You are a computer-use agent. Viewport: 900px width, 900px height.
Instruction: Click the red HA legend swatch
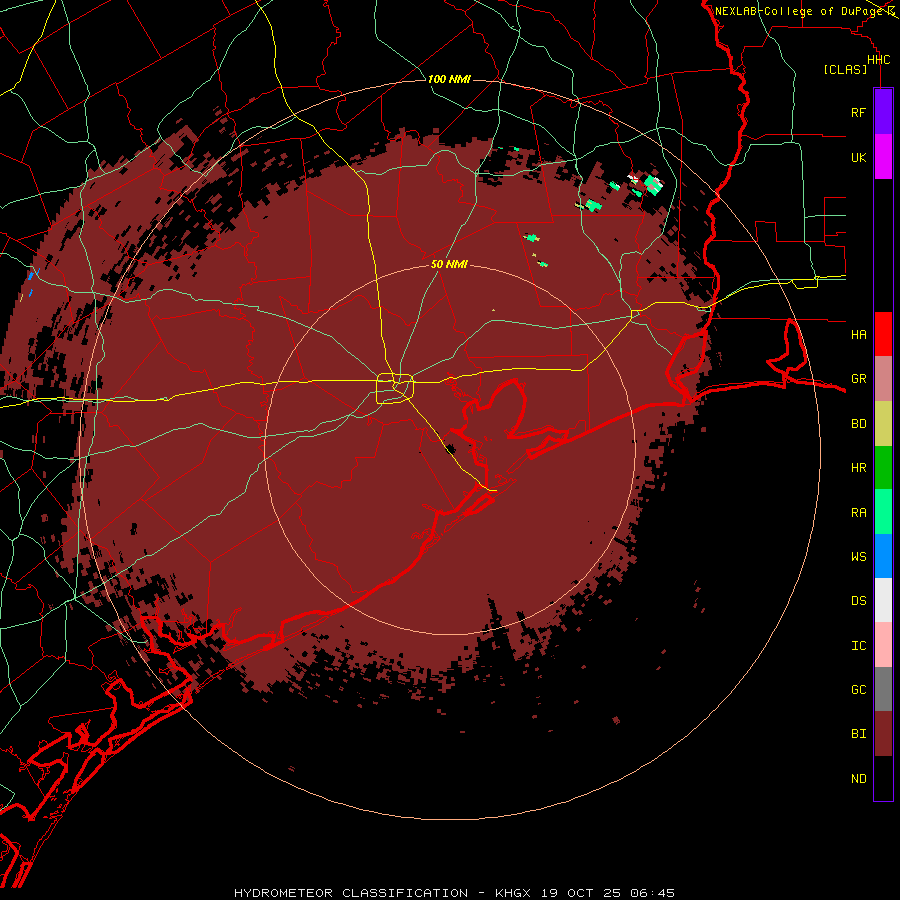pyautogui.click(x=883, y=334)
